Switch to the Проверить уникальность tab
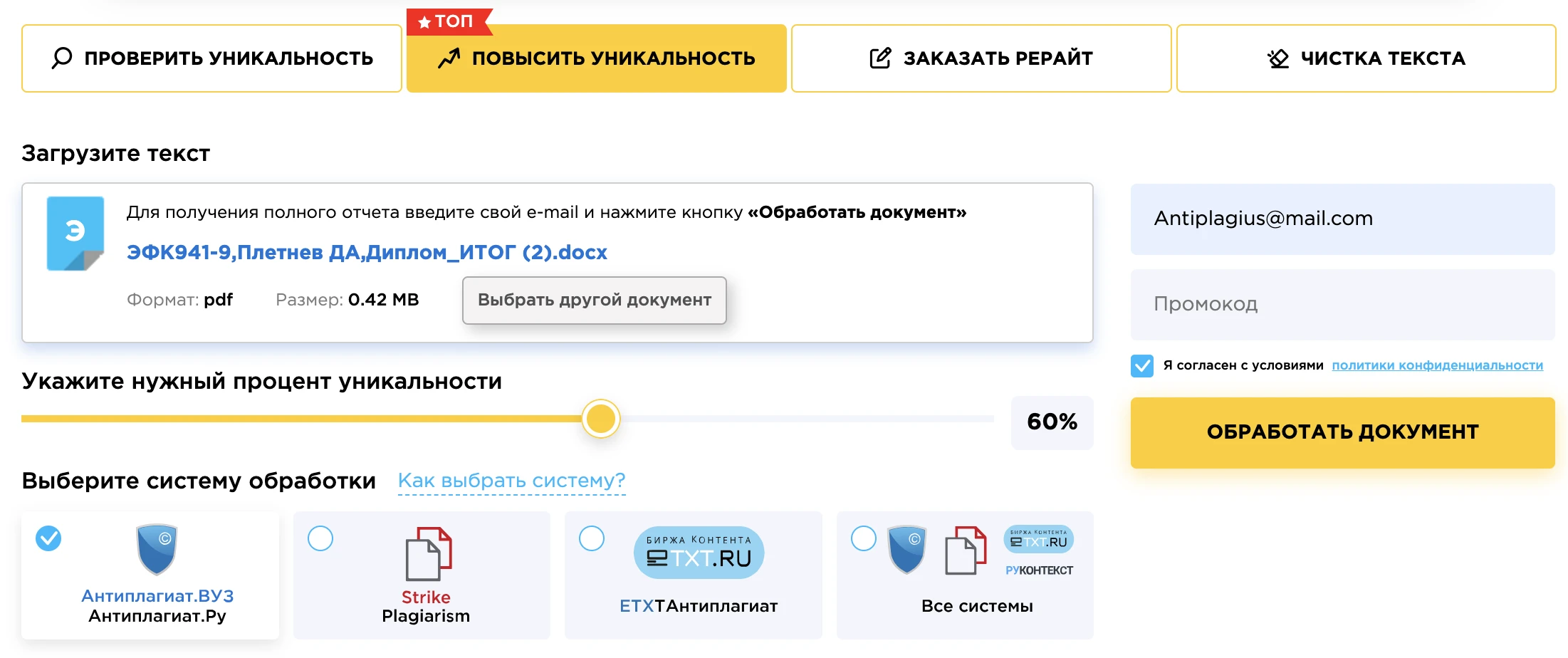The height and width of the screenshot is (658, 1568). click(211, 58)
